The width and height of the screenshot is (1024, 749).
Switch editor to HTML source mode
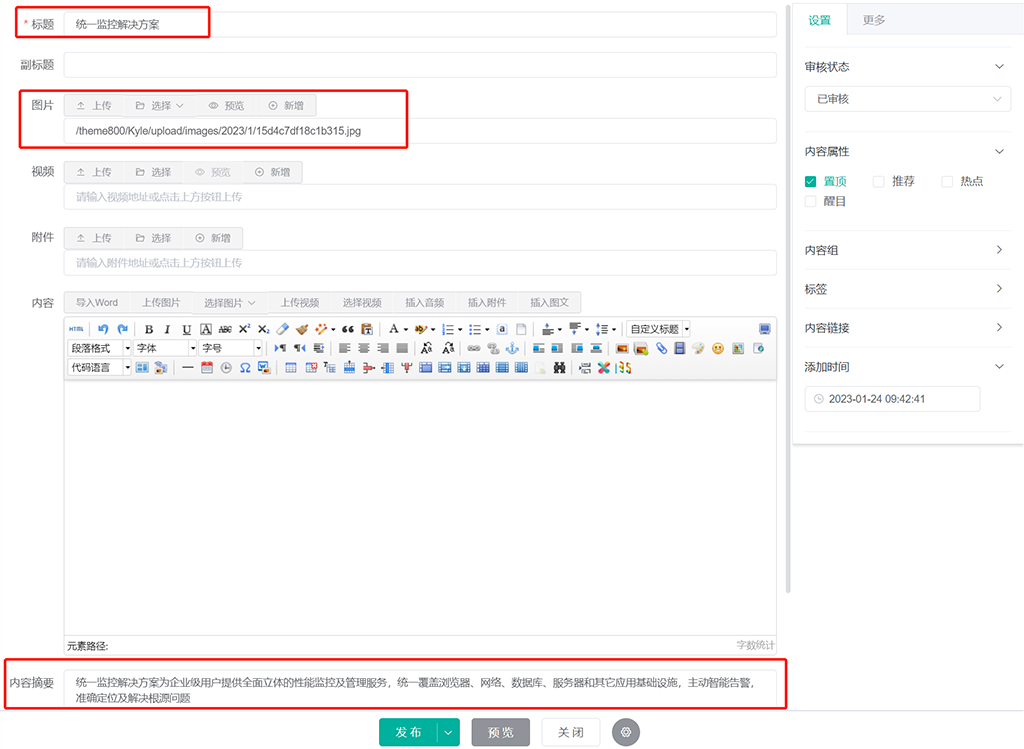tap(76, 329)
